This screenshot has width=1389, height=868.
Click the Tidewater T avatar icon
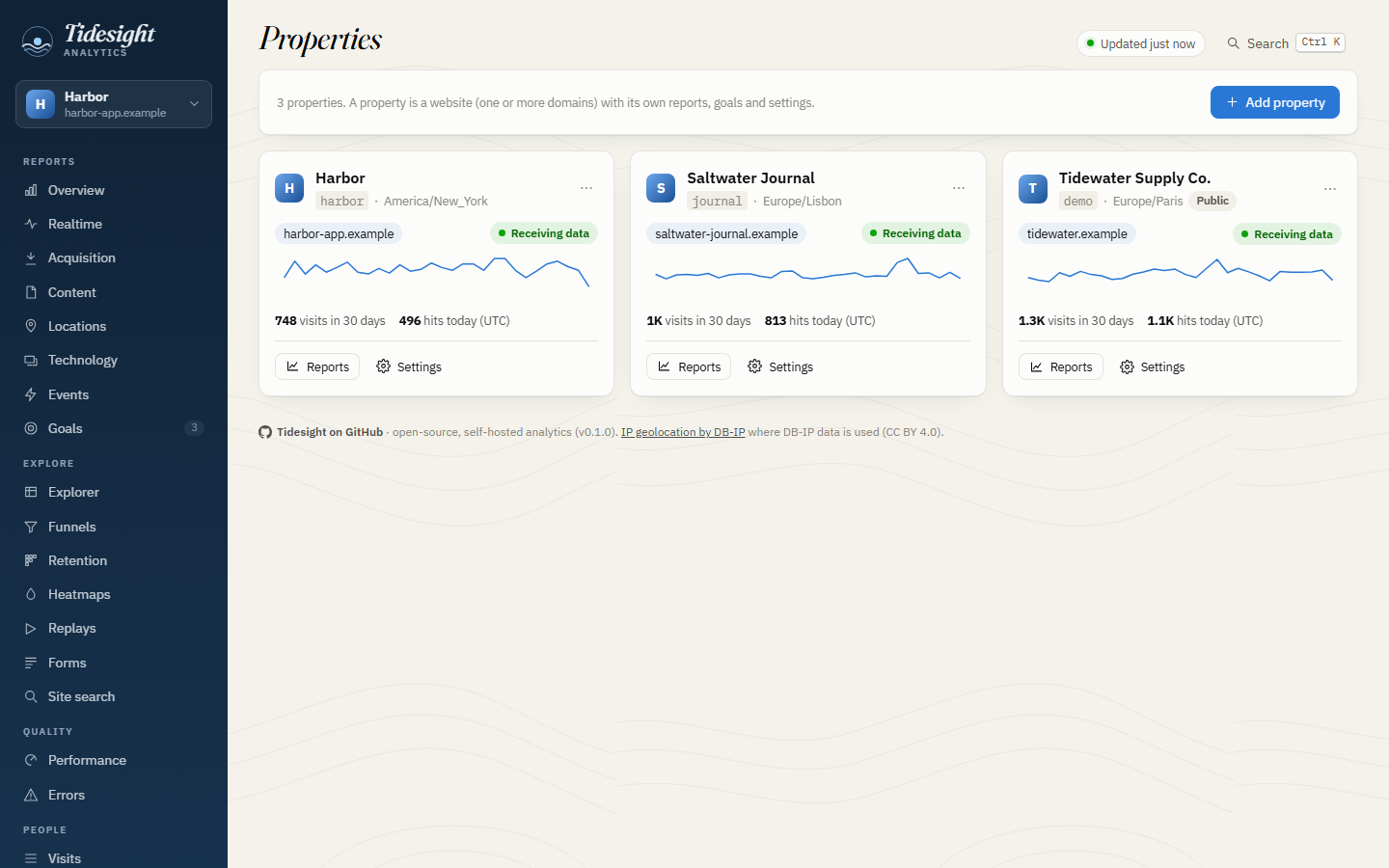coord(1033,188)
